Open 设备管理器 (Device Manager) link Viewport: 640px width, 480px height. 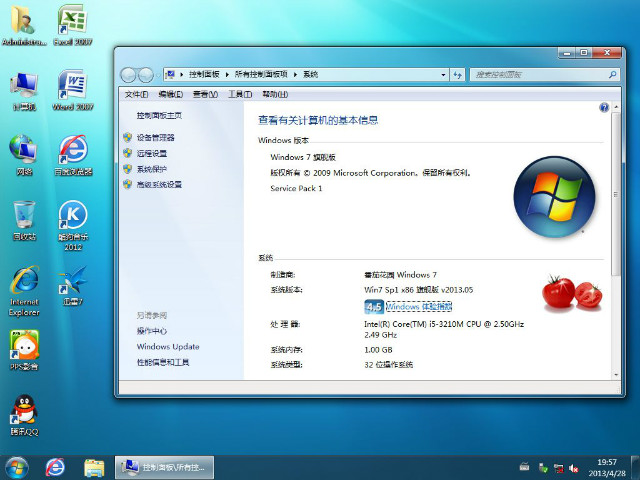tap(156, 138)
